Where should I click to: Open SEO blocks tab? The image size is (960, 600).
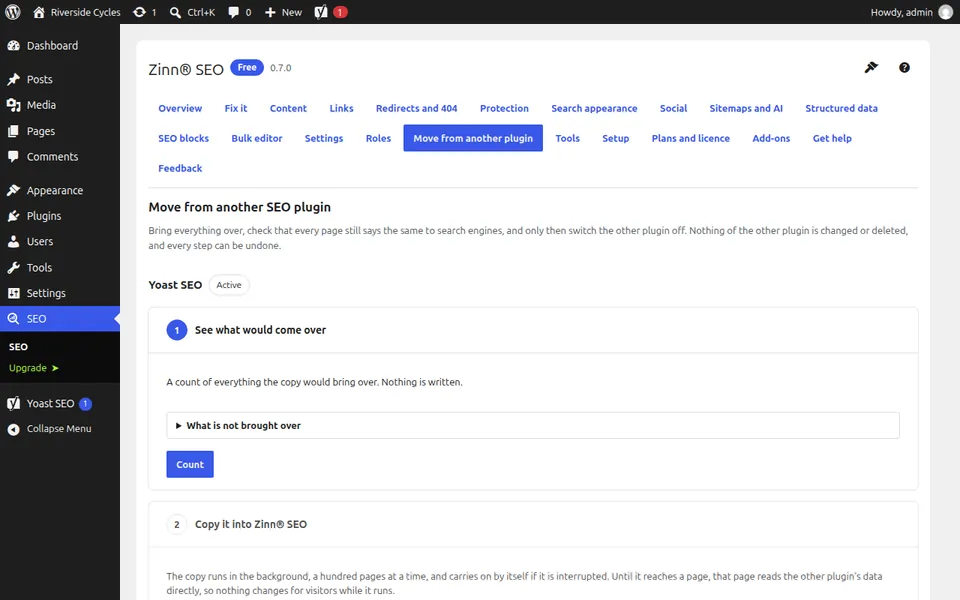[x=184, y=138]
